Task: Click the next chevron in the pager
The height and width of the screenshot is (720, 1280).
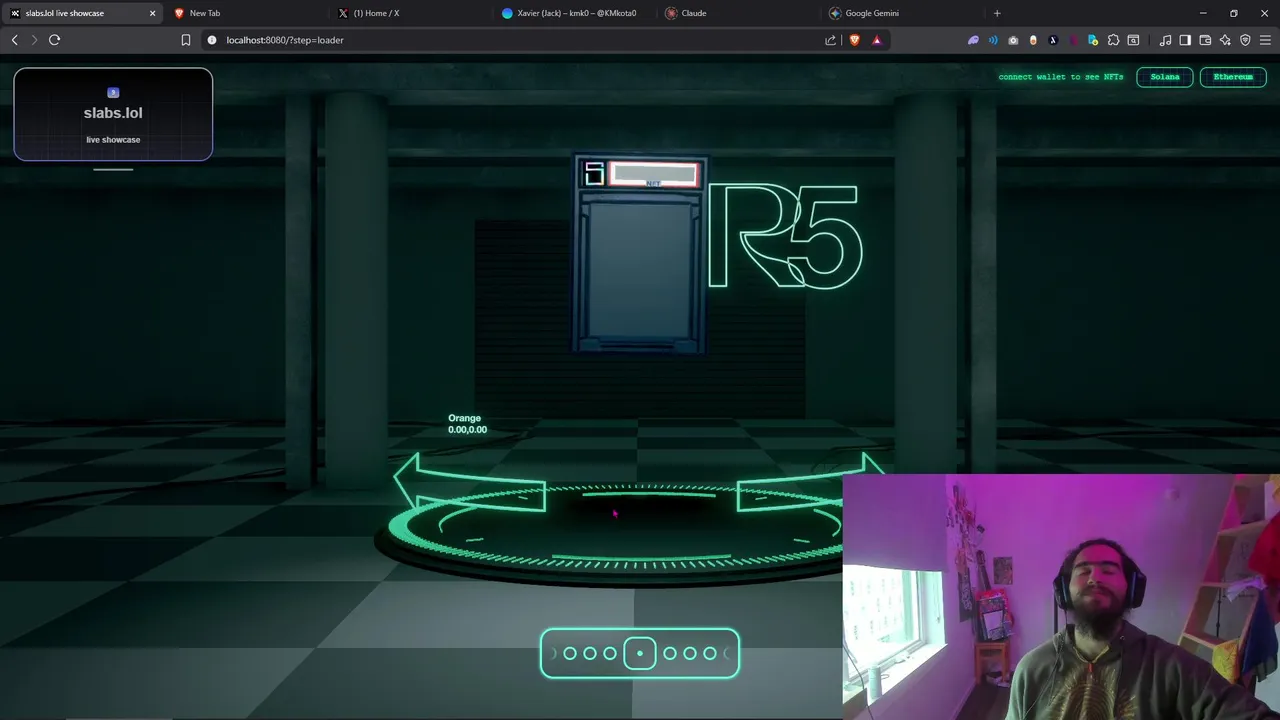Action: tap(727, 653)
